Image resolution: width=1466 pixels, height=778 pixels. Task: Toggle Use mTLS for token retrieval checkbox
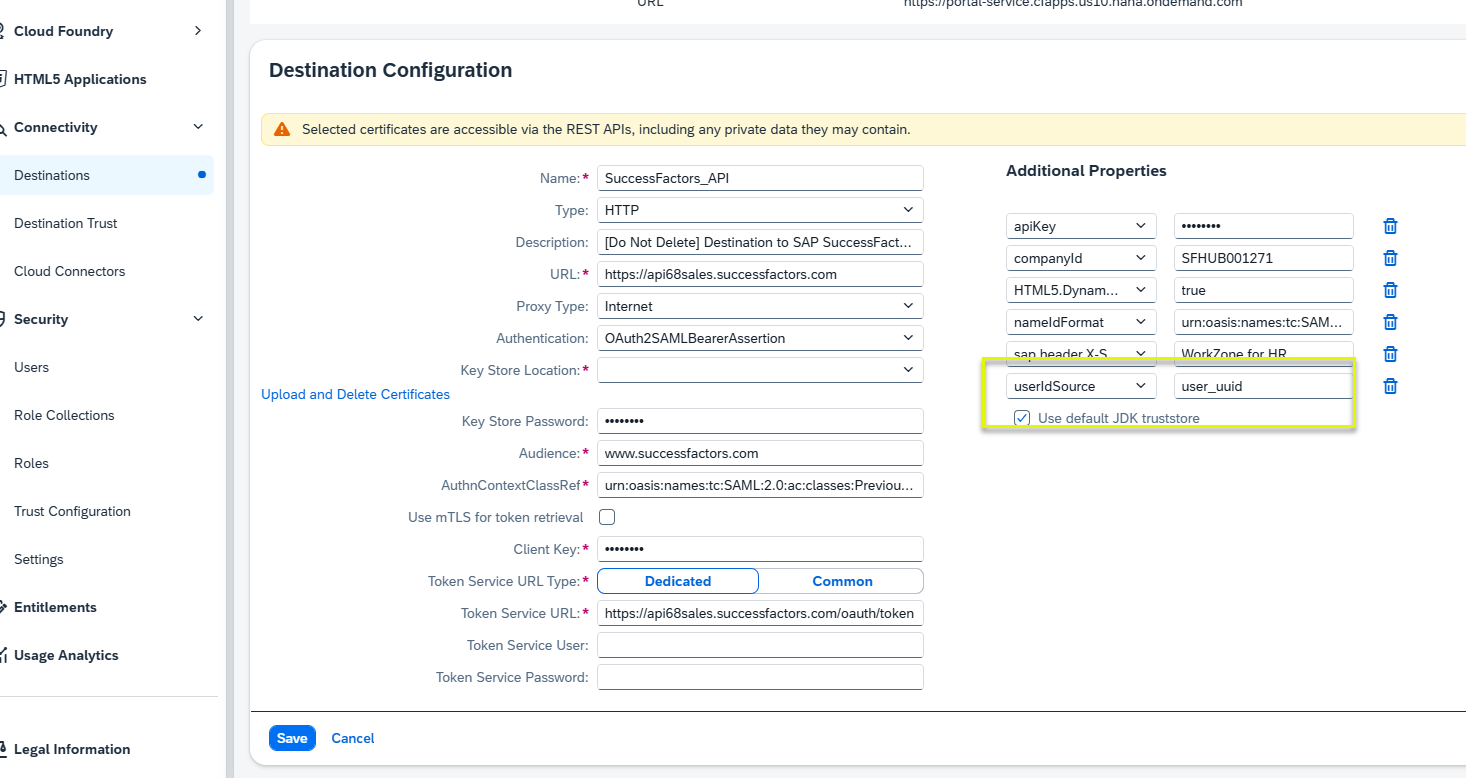(606, 517)
